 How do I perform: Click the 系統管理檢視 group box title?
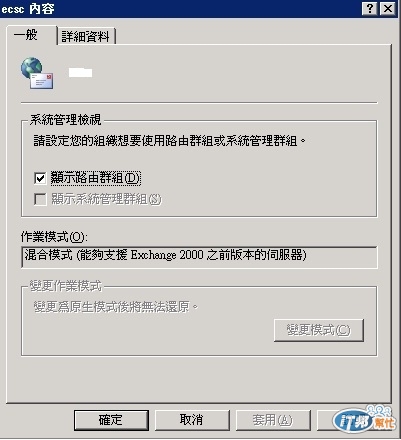pyautogui.click(x=65, y=120)
